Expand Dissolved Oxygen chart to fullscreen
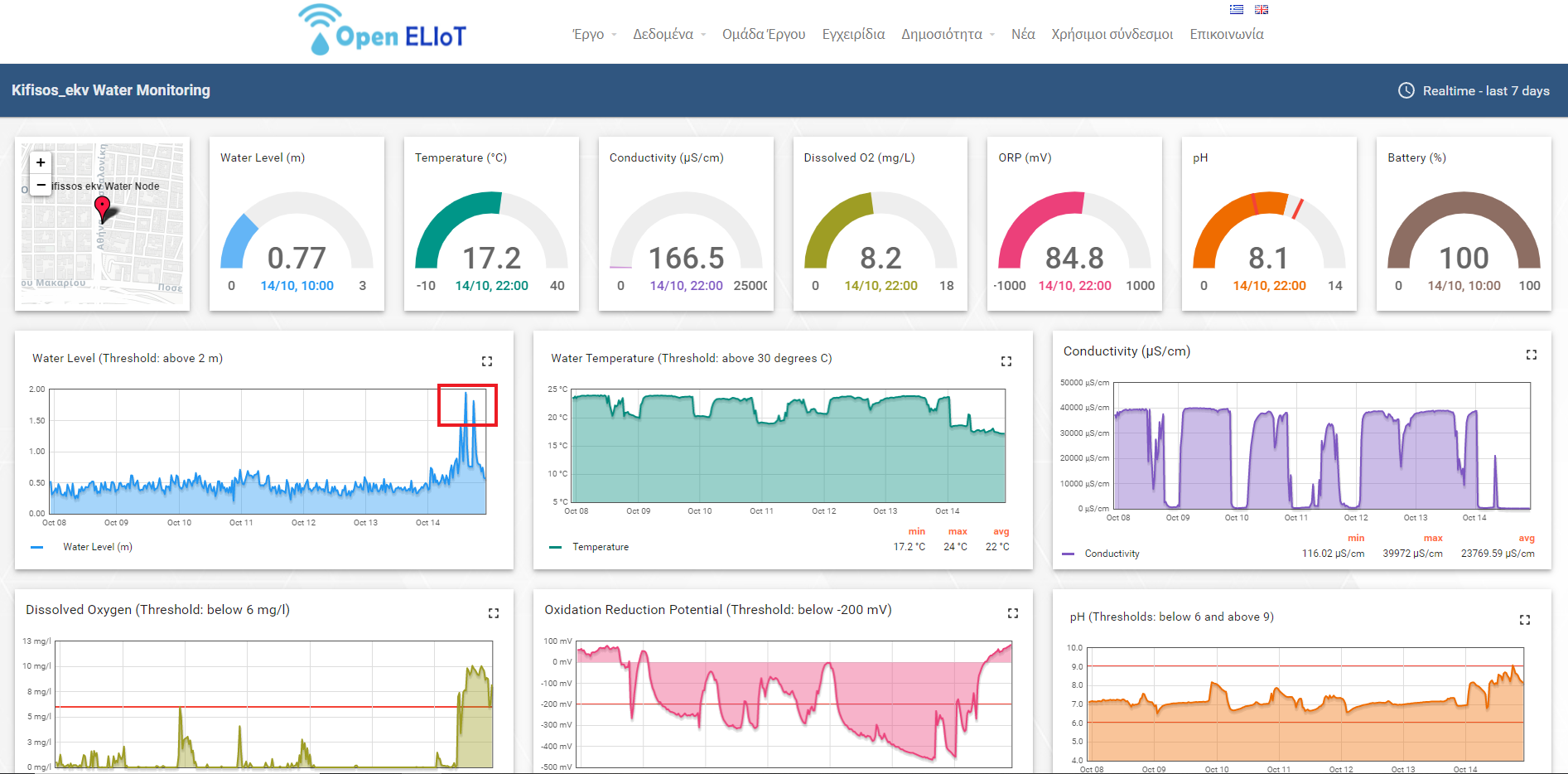1568x774 pixels. (x=494, y=613)
